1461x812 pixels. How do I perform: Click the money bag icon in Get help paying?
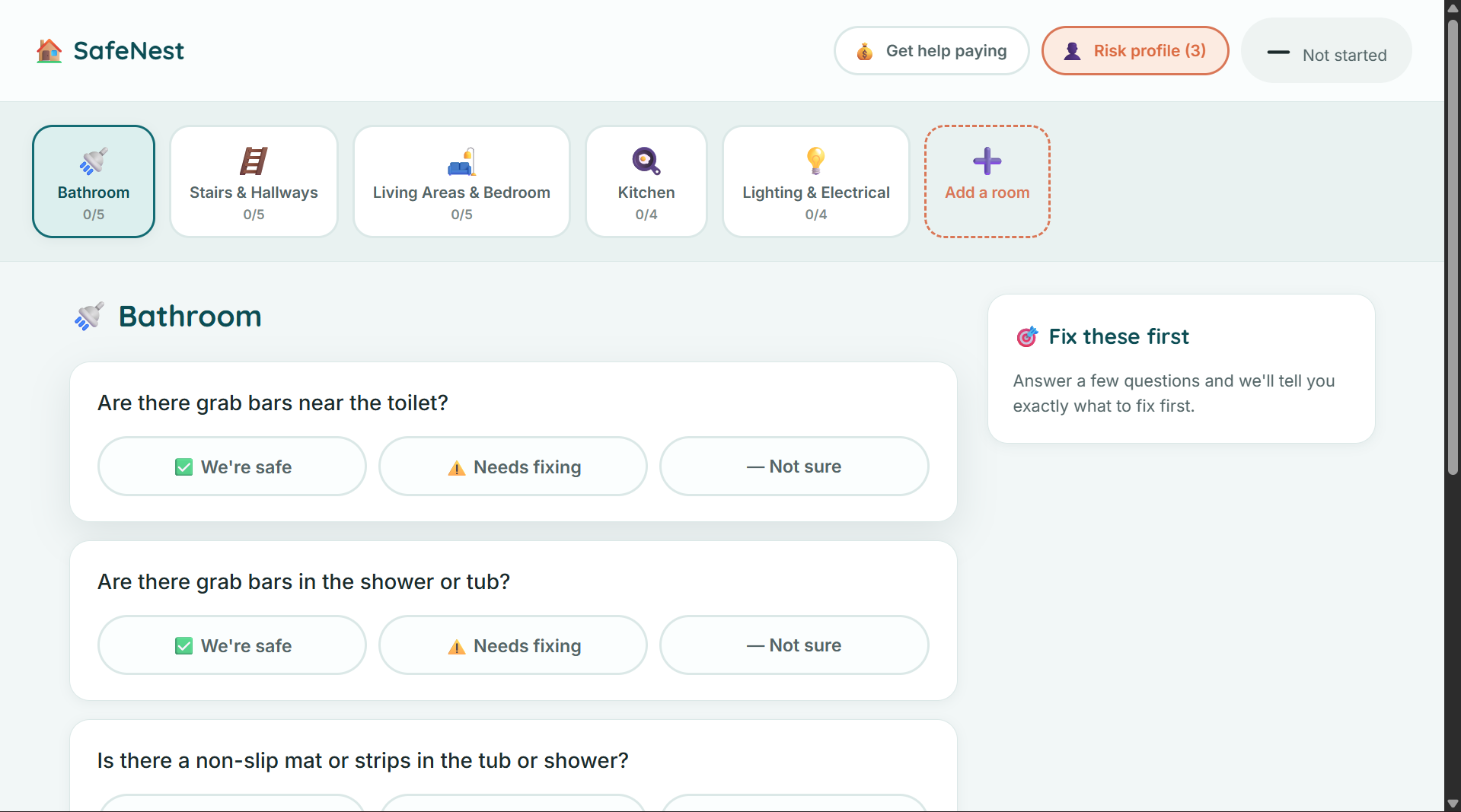[x=864, y=51]
